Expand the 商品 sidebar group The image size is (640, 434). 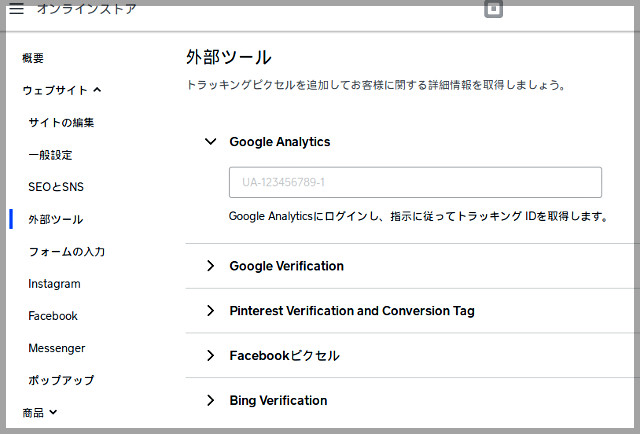point(39,413)
